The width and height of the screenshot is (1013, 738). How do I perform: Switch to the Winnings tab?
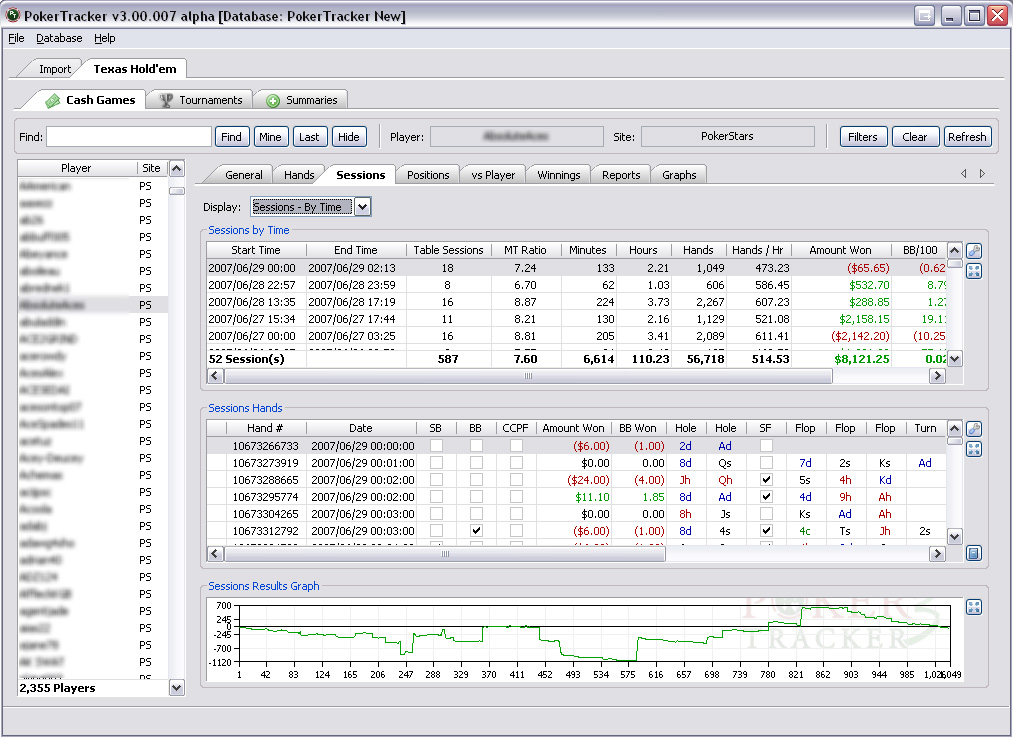558,175
